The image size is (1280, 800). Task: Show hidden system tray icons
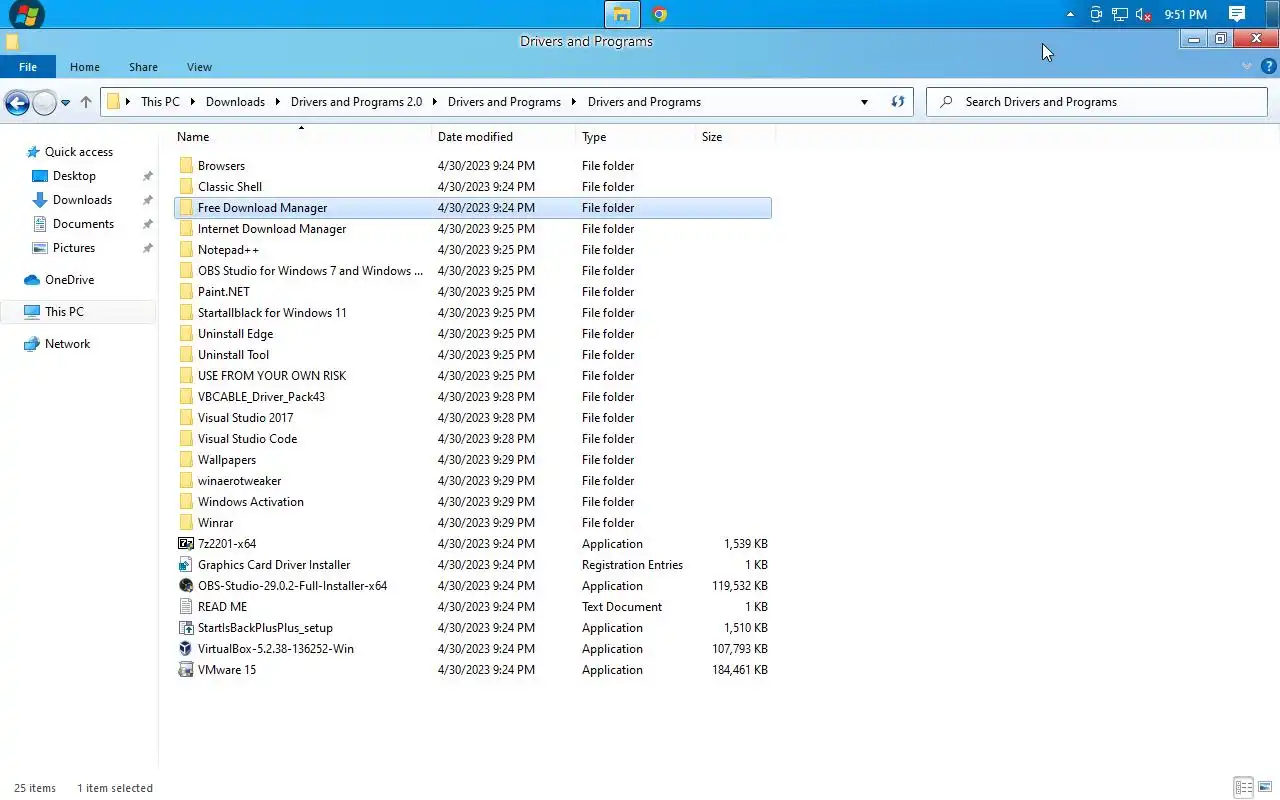(1070, 15)
